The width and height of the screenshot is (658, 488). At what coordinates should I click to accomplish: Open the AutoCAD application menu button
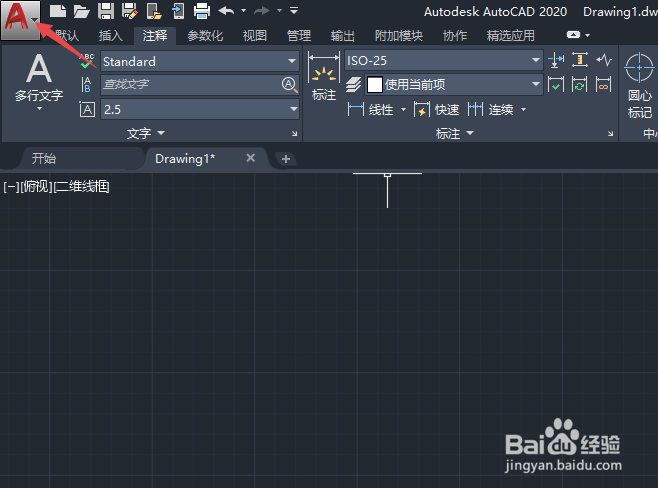click(x=20, y=20)
